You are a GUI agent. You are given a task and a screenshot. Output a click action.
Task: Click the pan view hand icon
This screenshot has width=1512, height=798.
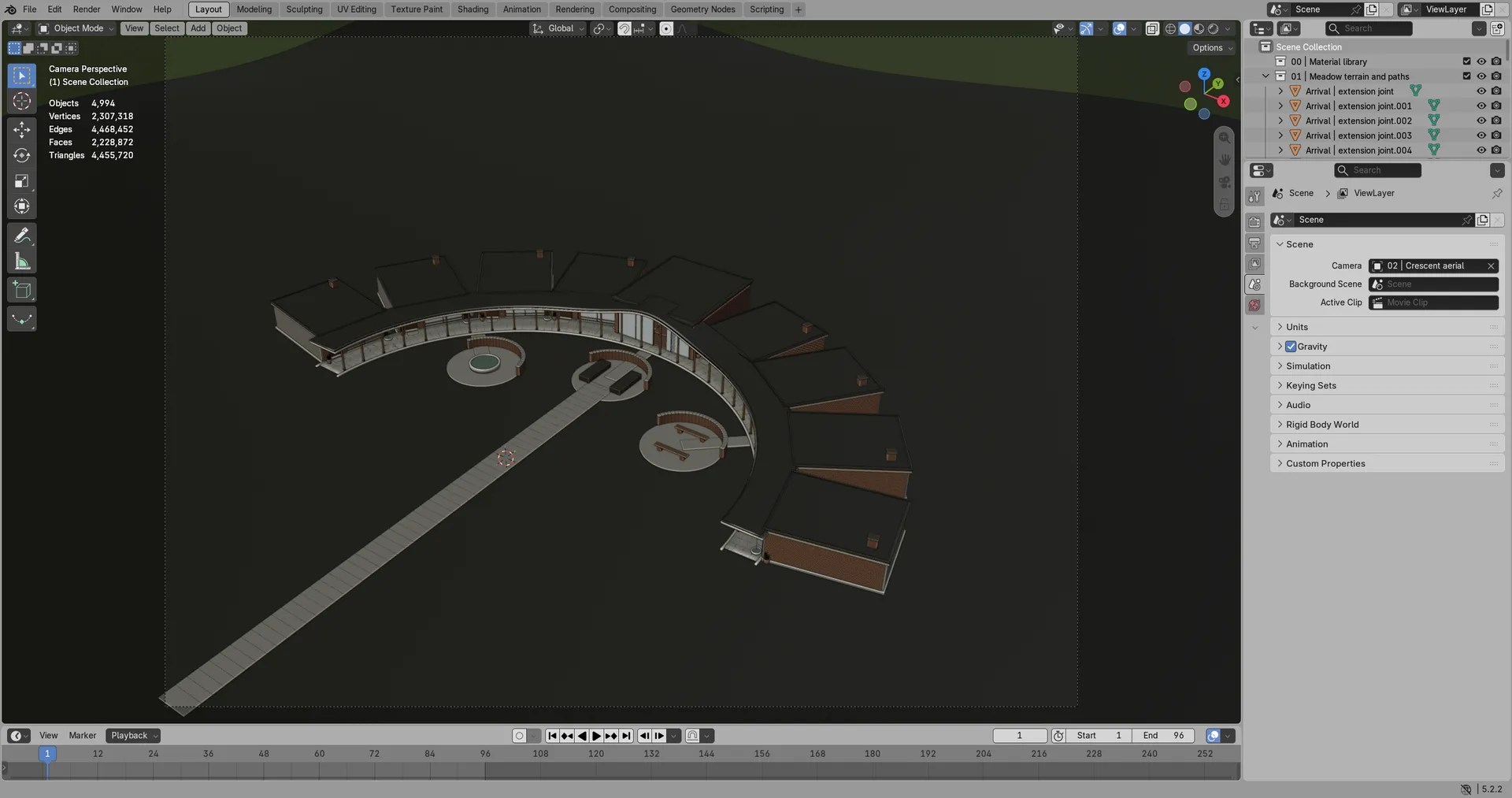[x=1225, y=160]
